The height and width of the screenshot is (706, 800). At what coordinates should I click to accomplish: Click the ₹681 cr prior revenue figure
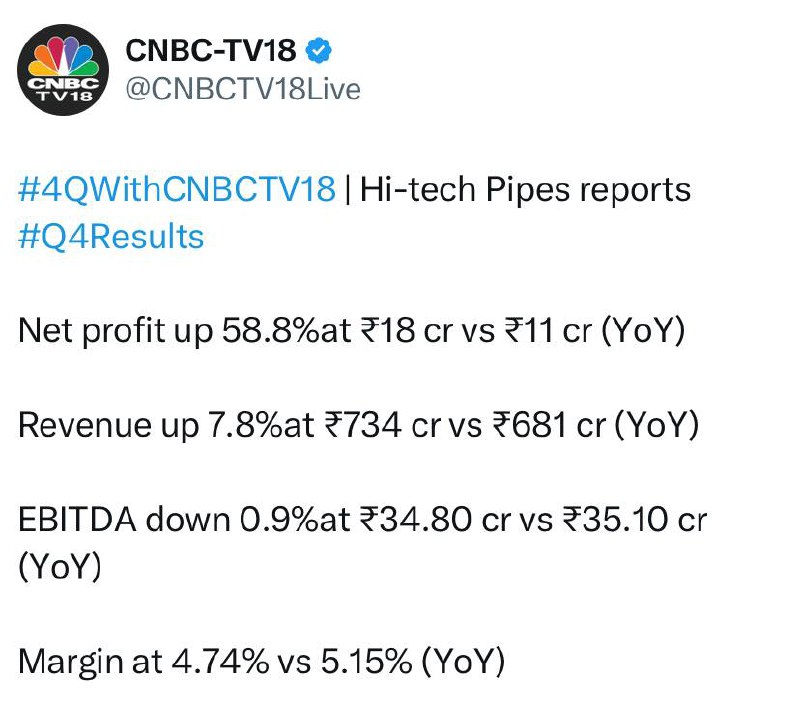(549, 425)
